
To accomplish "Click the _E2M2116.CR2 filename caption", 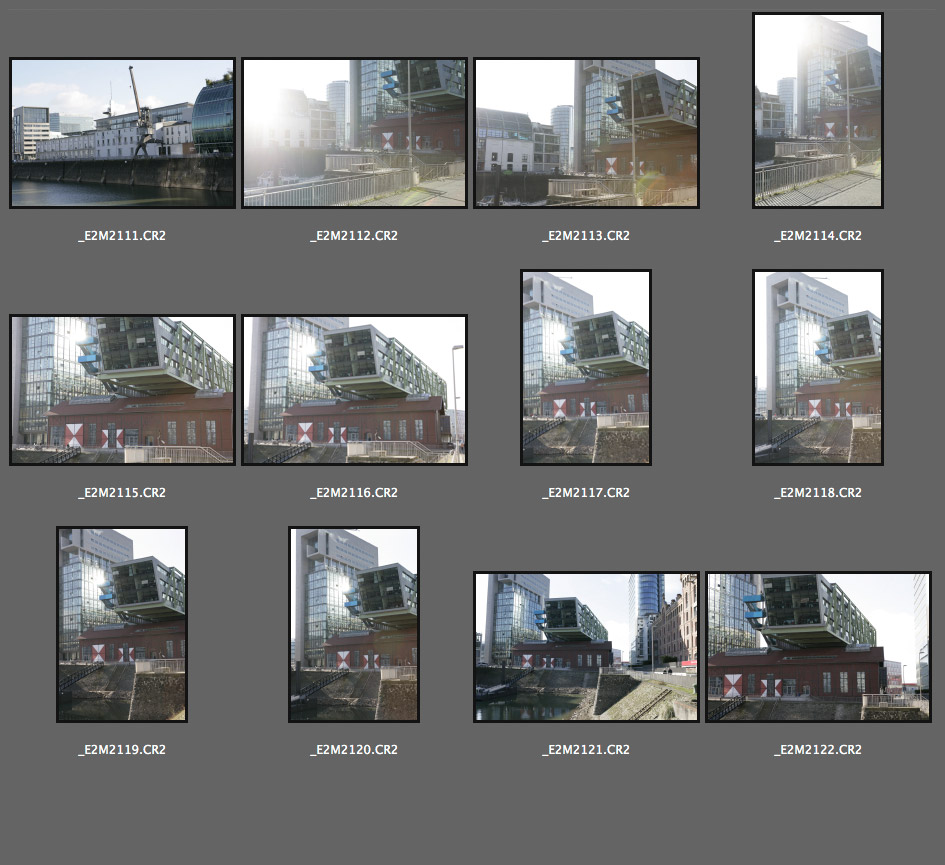I will tap(354, 493).
